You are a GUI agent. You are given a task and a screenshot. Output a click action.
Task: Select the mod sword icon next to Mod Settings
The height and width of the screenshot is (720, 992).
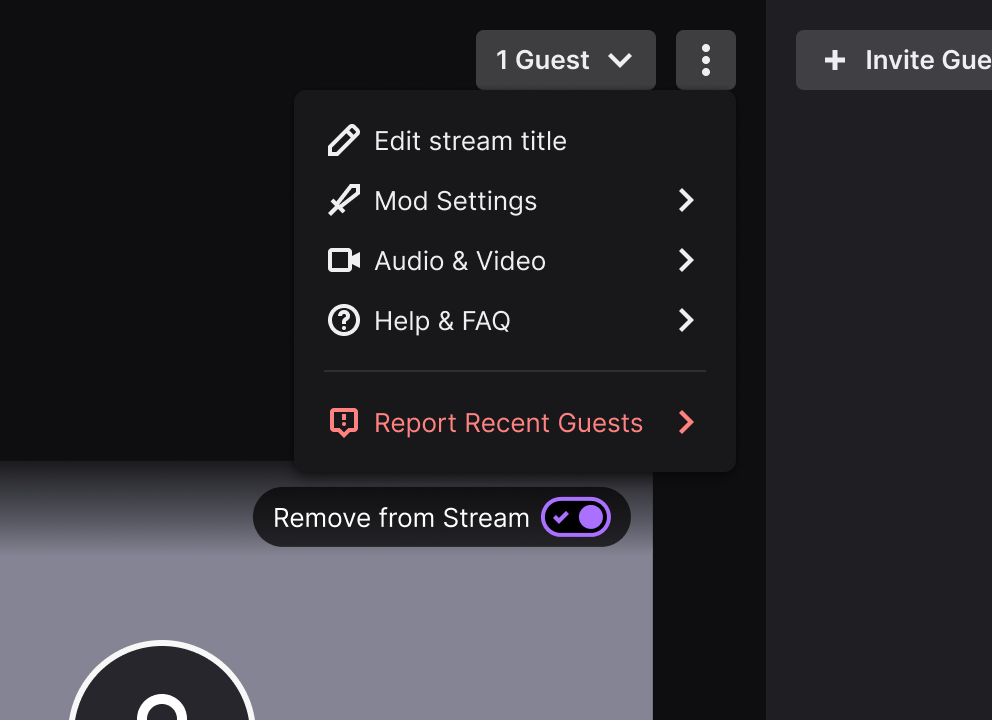point(344,200)
